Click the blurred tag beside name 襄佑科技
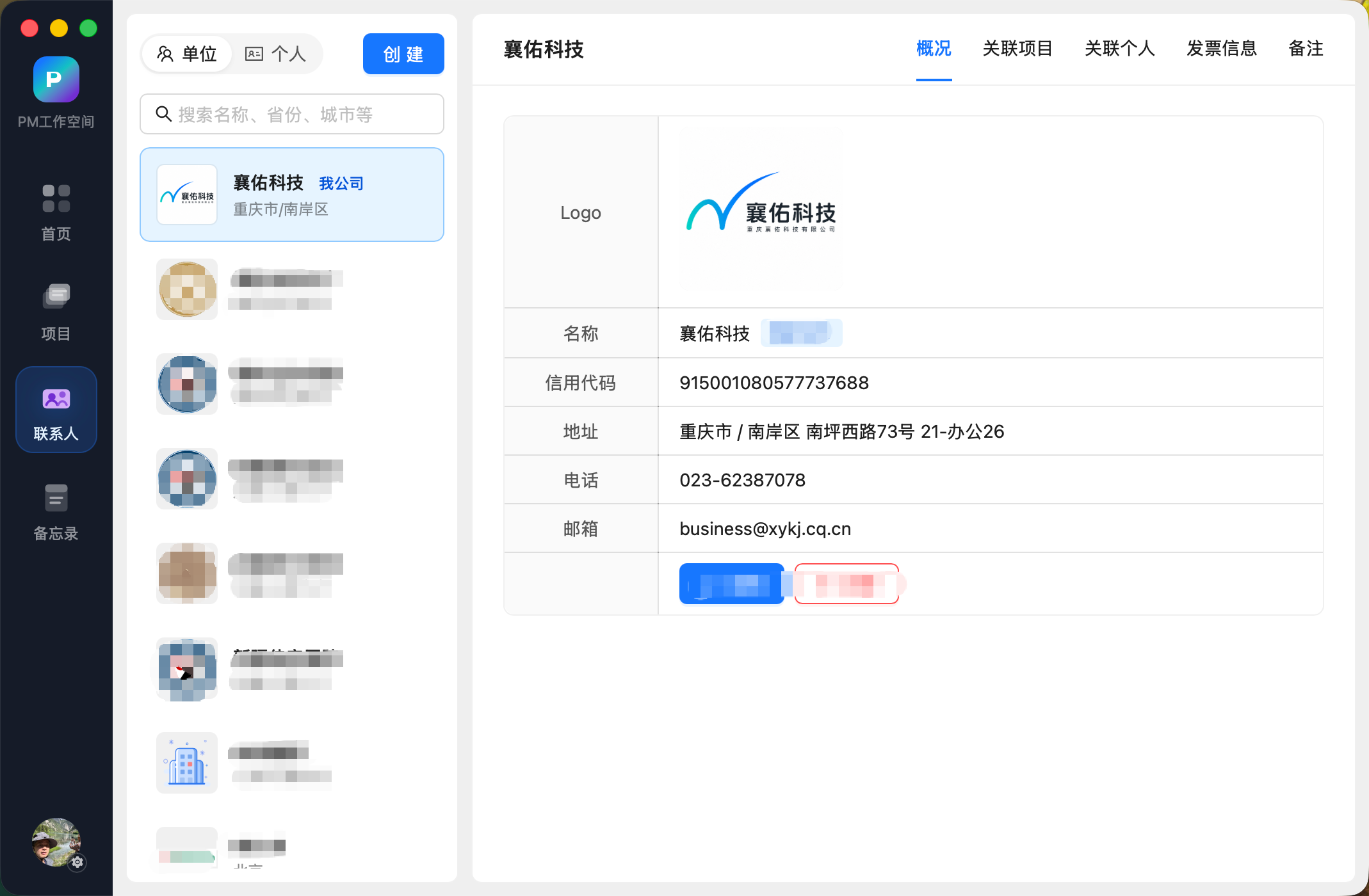The width and height of the screenshot is (1369, 896). [x=801, y=333]
